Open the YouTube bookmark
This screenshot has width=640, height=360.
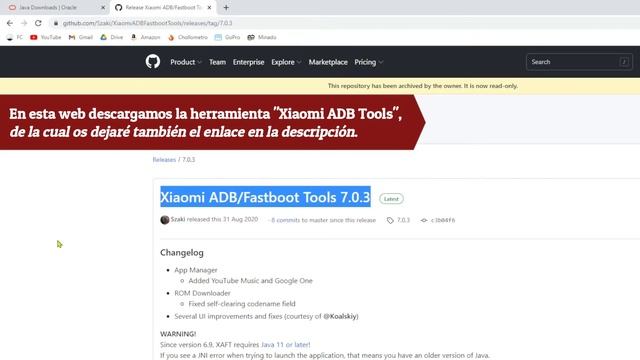45,37
